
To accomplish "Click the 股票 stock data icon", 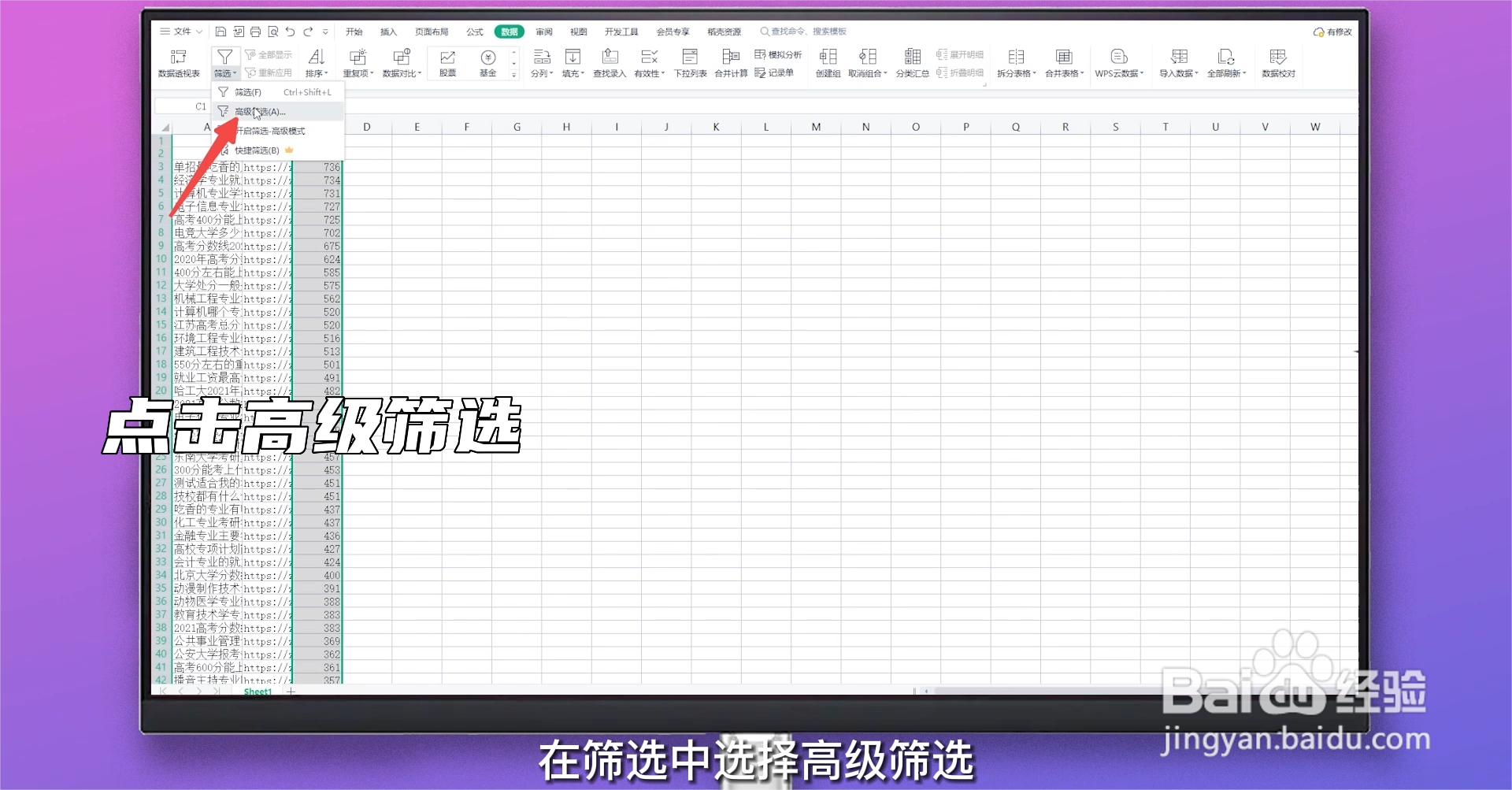I will pos(447,57).
